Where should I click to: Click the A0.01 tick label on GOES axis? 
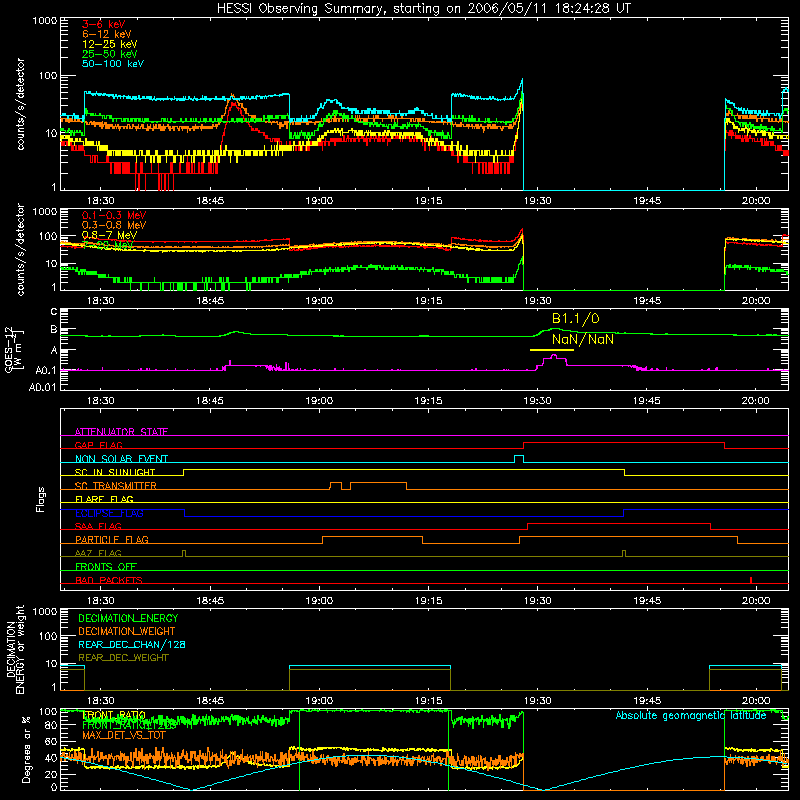[42, 388]
